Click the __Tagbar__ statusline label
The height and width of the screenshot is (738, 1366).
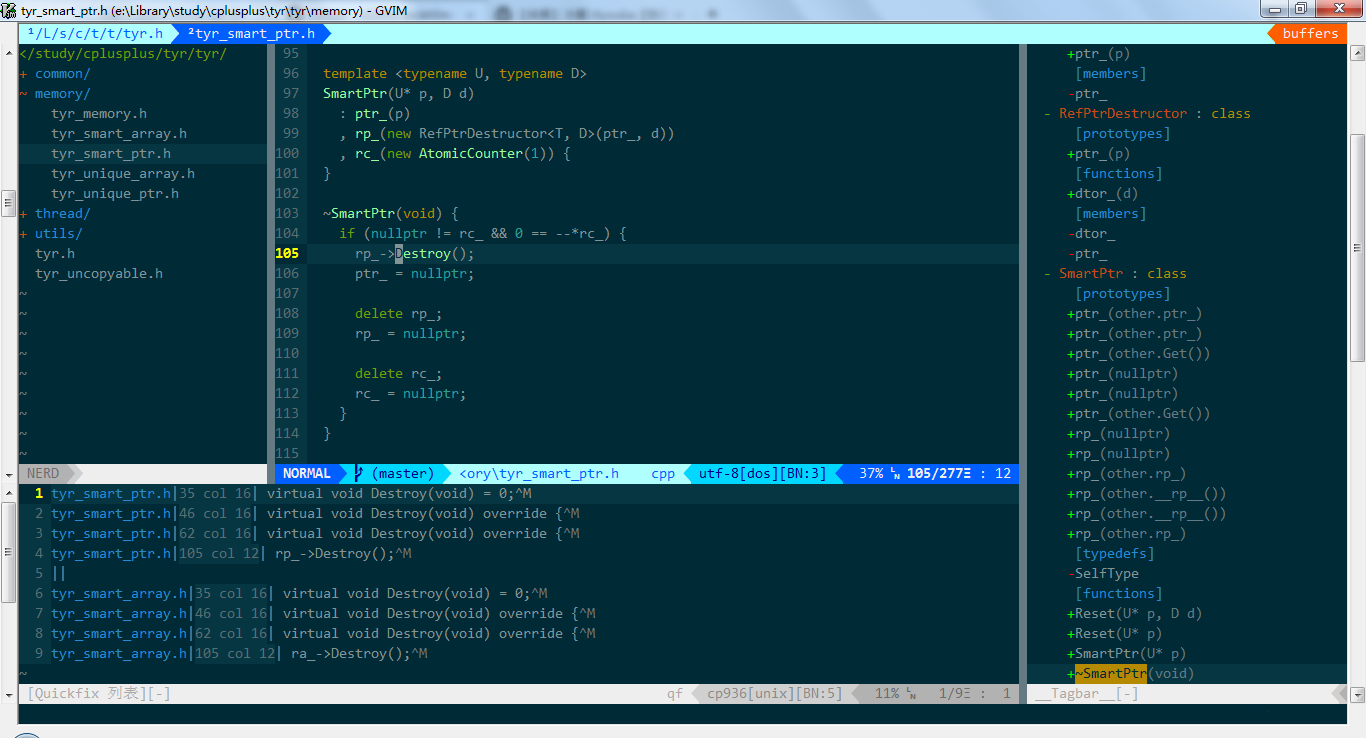1087,693
